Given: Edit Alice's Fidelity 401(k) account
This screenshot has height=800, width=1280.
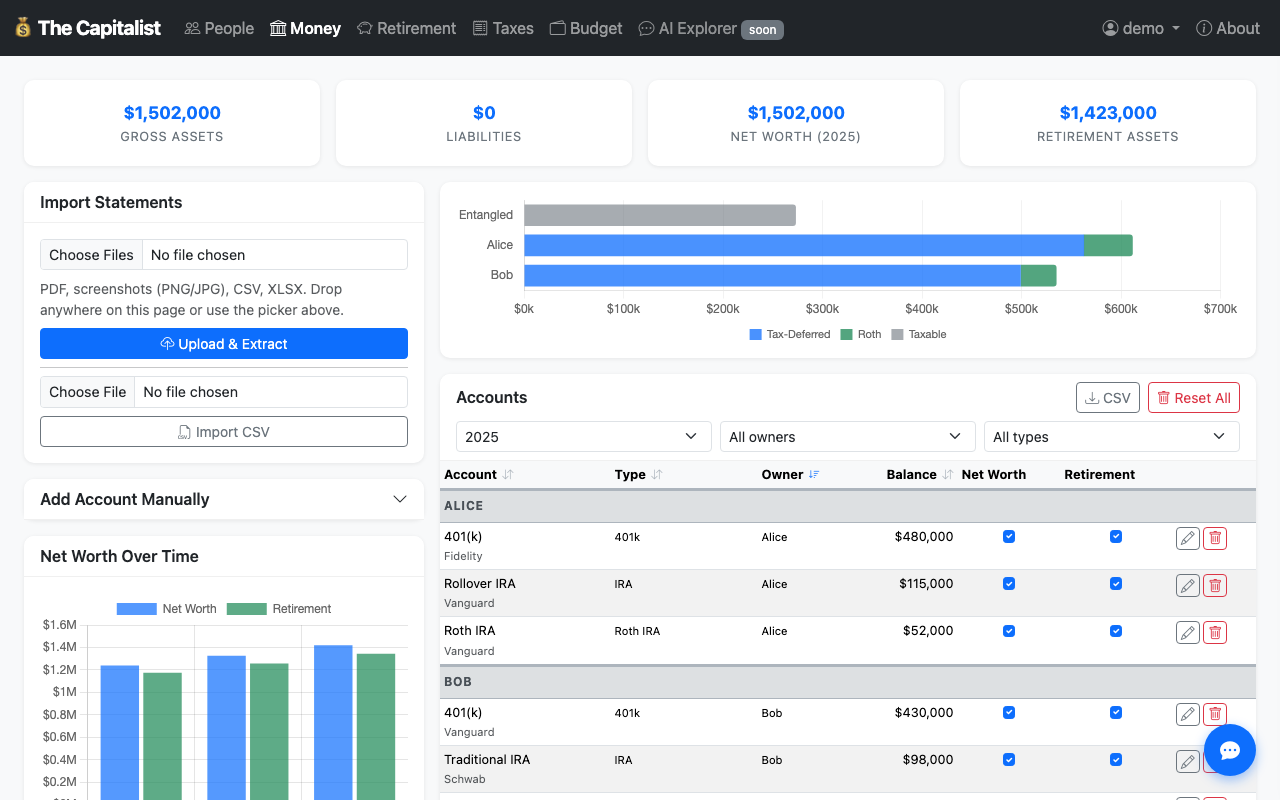Looking at the screenshot, I should [x=1187, y=539].
